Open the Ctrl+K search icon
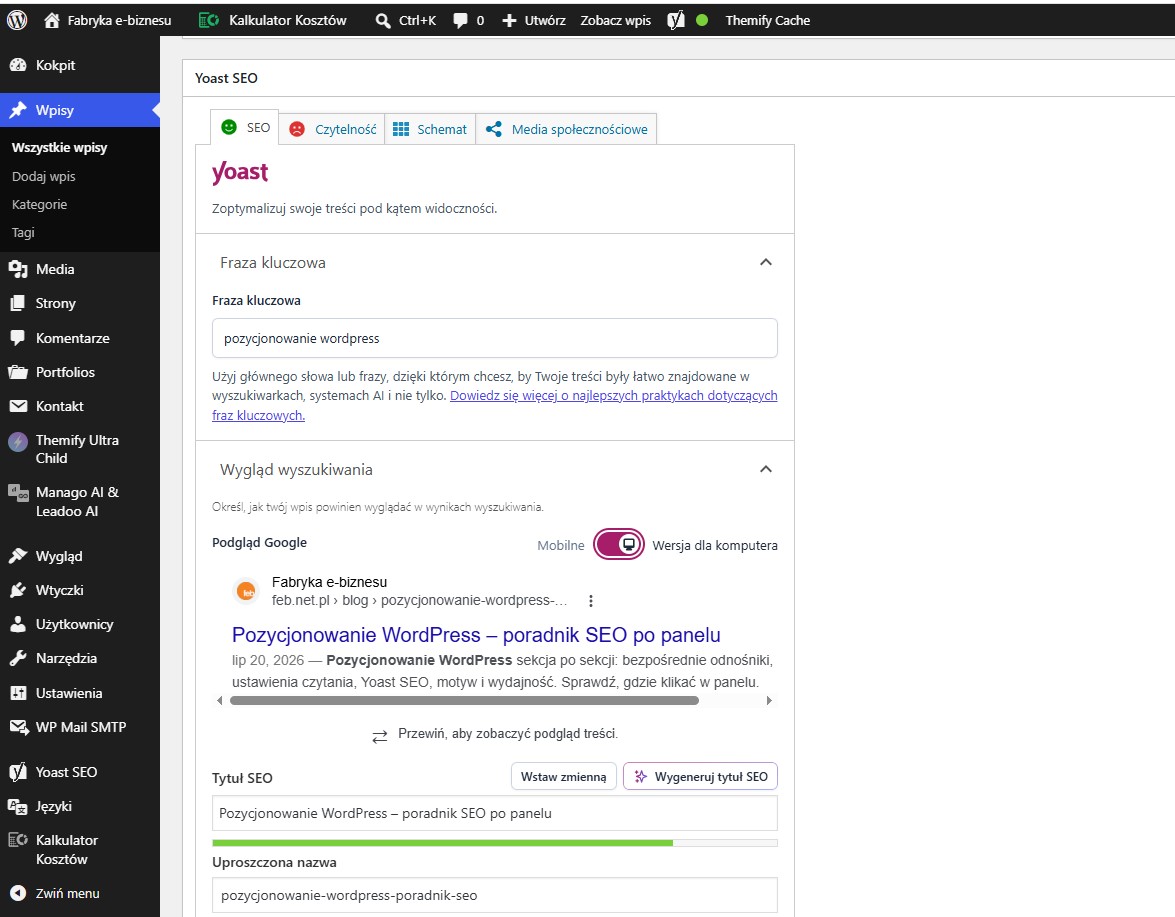Viewport: 1175px width, 917px height. tap(383, 20)
